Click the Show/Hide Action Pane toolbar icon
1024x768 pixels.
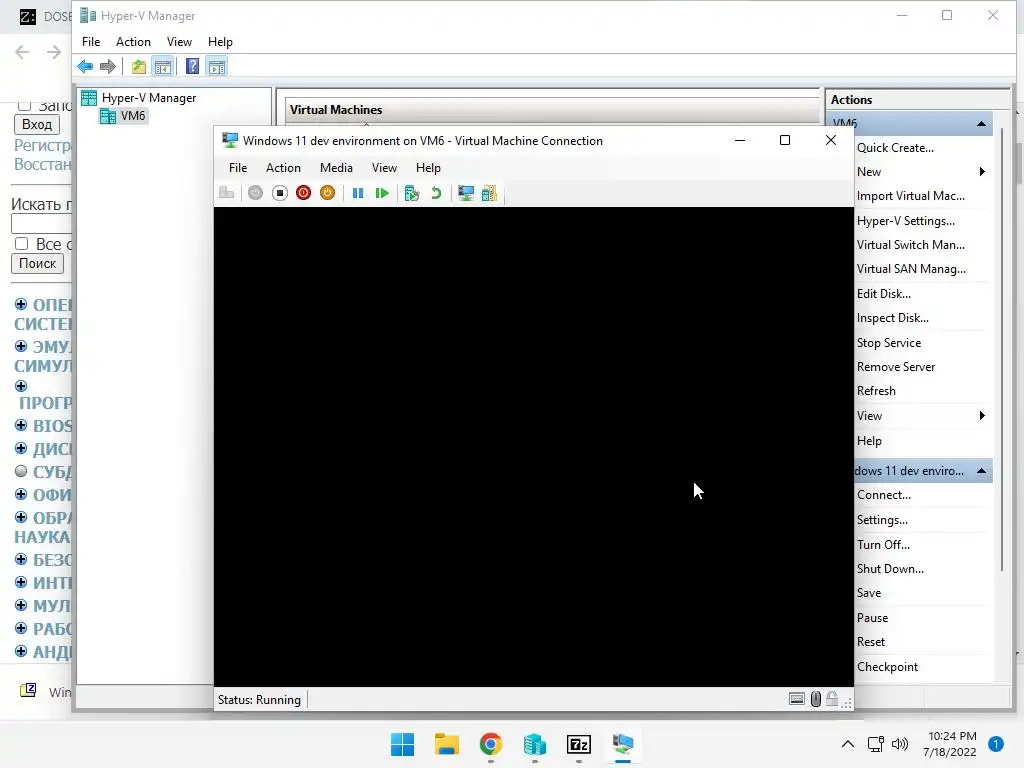[217, 66]
